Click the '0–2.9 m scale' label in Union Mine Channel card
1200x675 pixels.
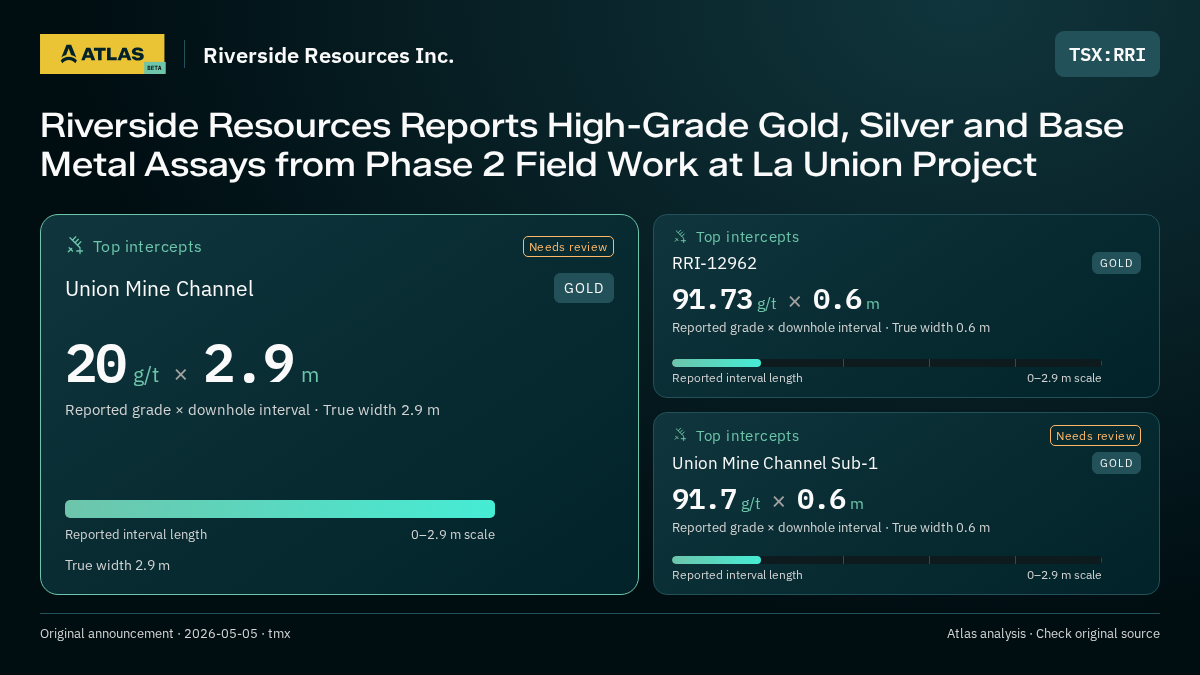453,535
